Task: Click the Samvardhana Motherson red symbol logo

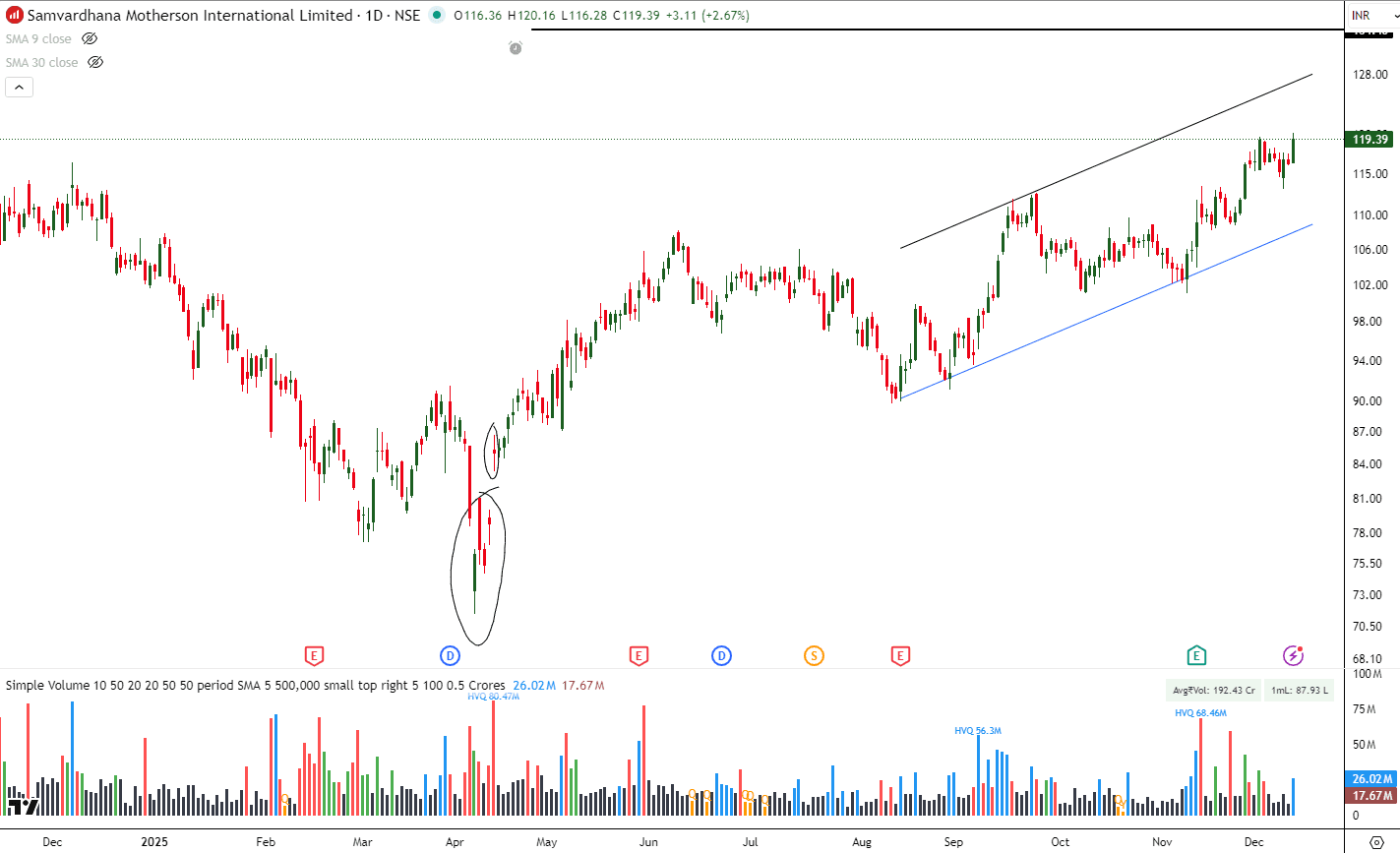Action: (15, 16)
